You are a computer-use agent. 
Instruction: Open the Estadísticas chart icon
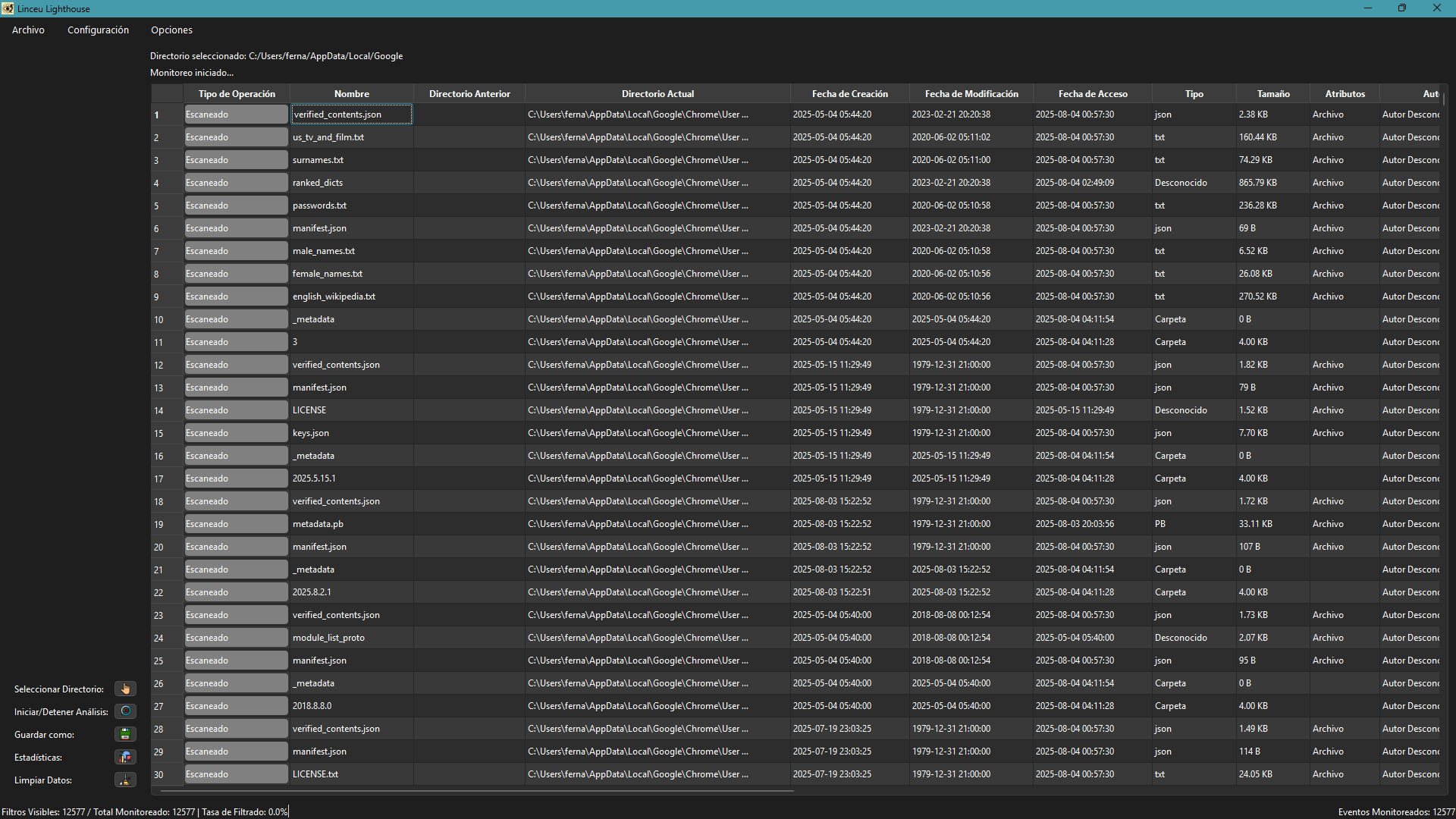tap(125, 757)
